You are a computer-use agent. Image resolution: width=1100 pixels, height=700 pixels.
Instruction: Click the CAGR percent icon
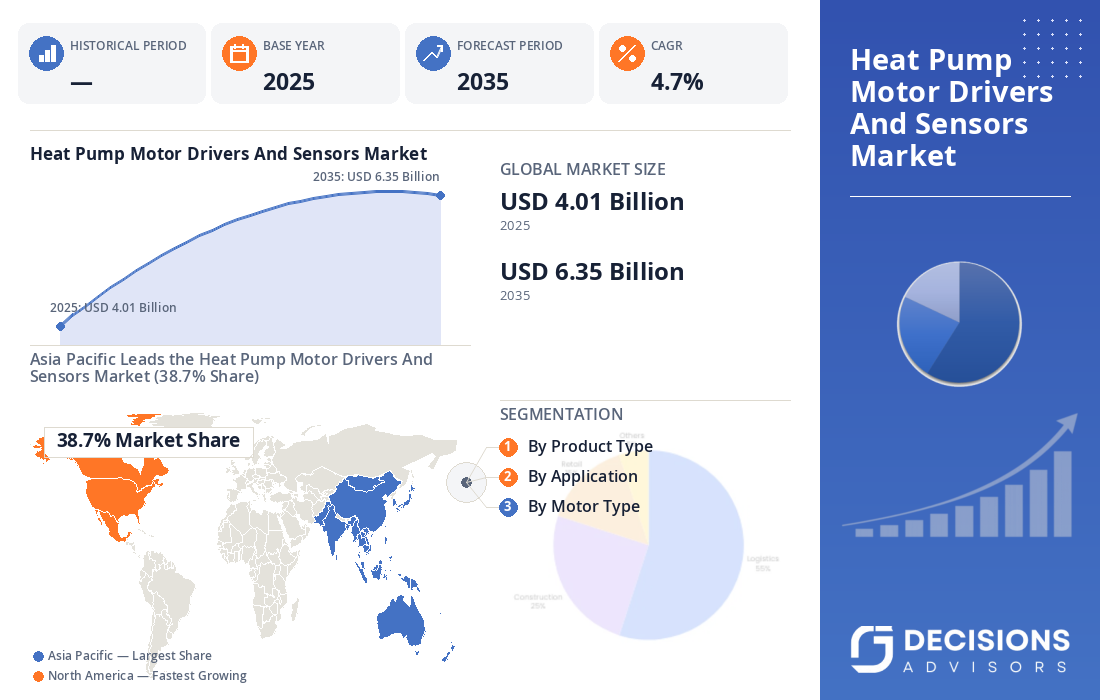pos(627,53)
